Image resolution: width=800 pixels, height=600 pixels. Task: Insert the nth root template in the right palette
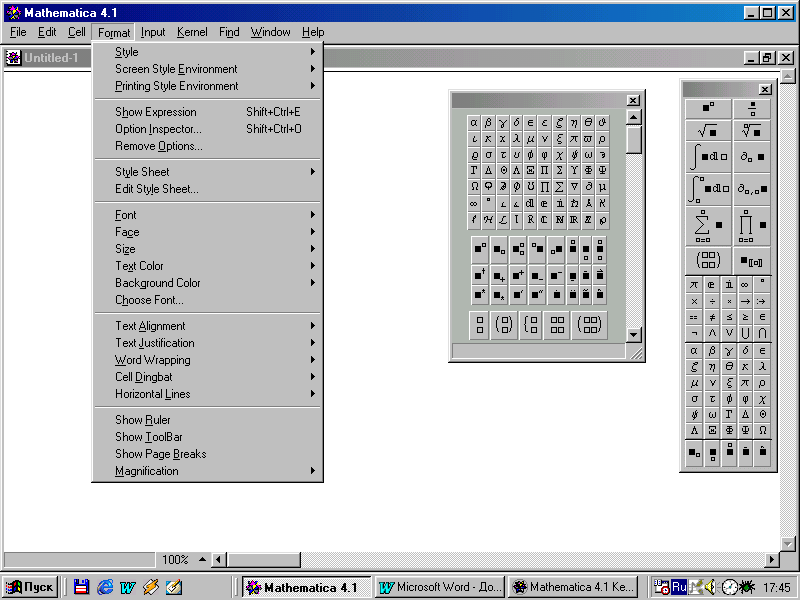coord(752,131)
